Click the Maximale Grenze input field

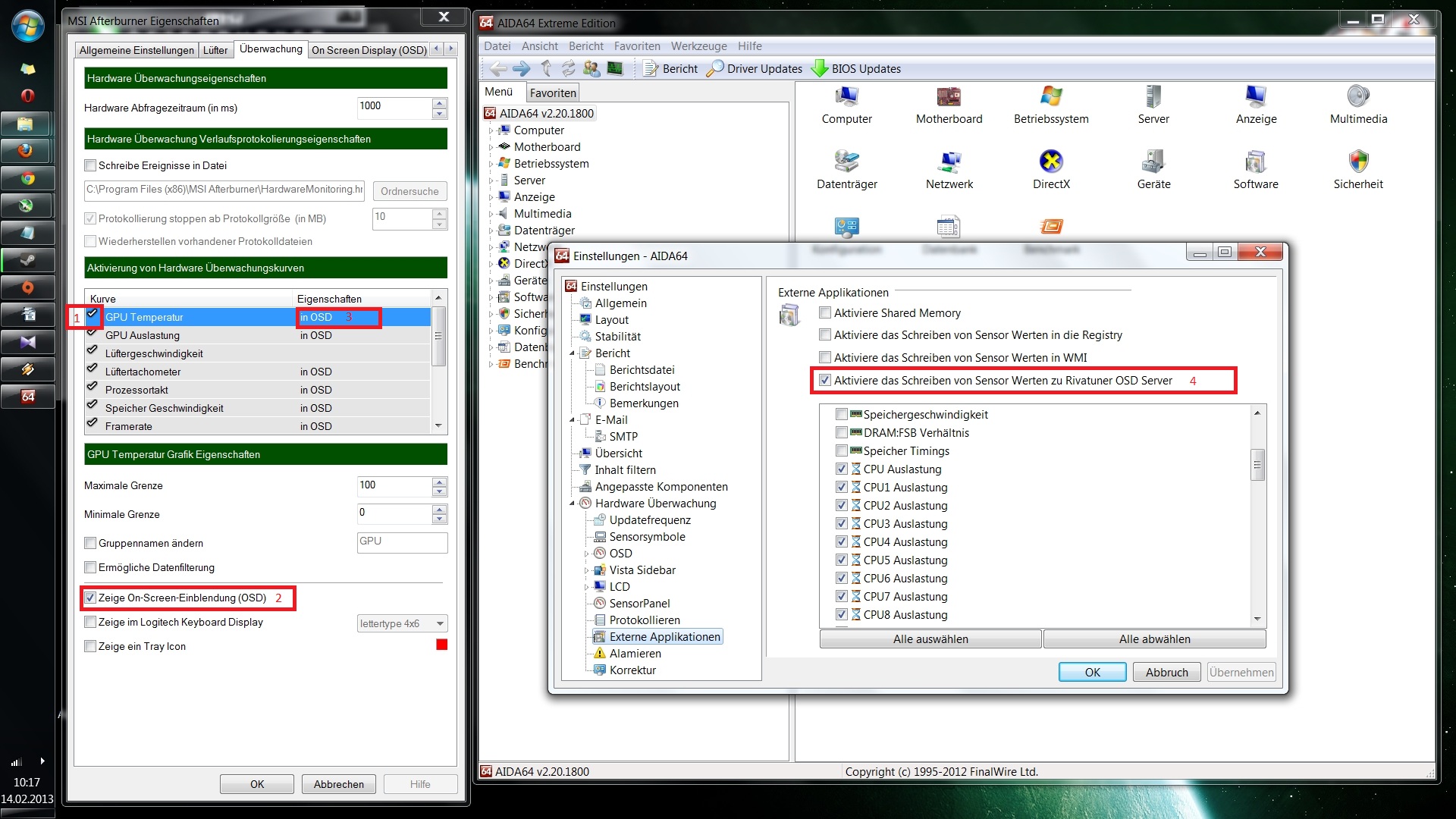click(394, 485)
